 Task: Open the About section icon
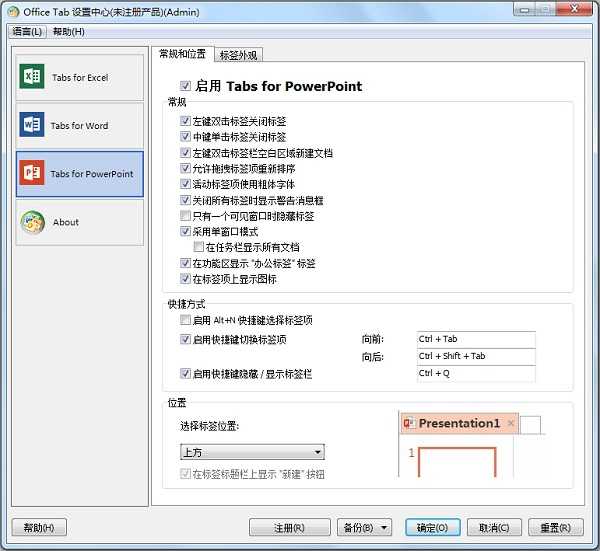pyautogui.click(x=33, y=222)
